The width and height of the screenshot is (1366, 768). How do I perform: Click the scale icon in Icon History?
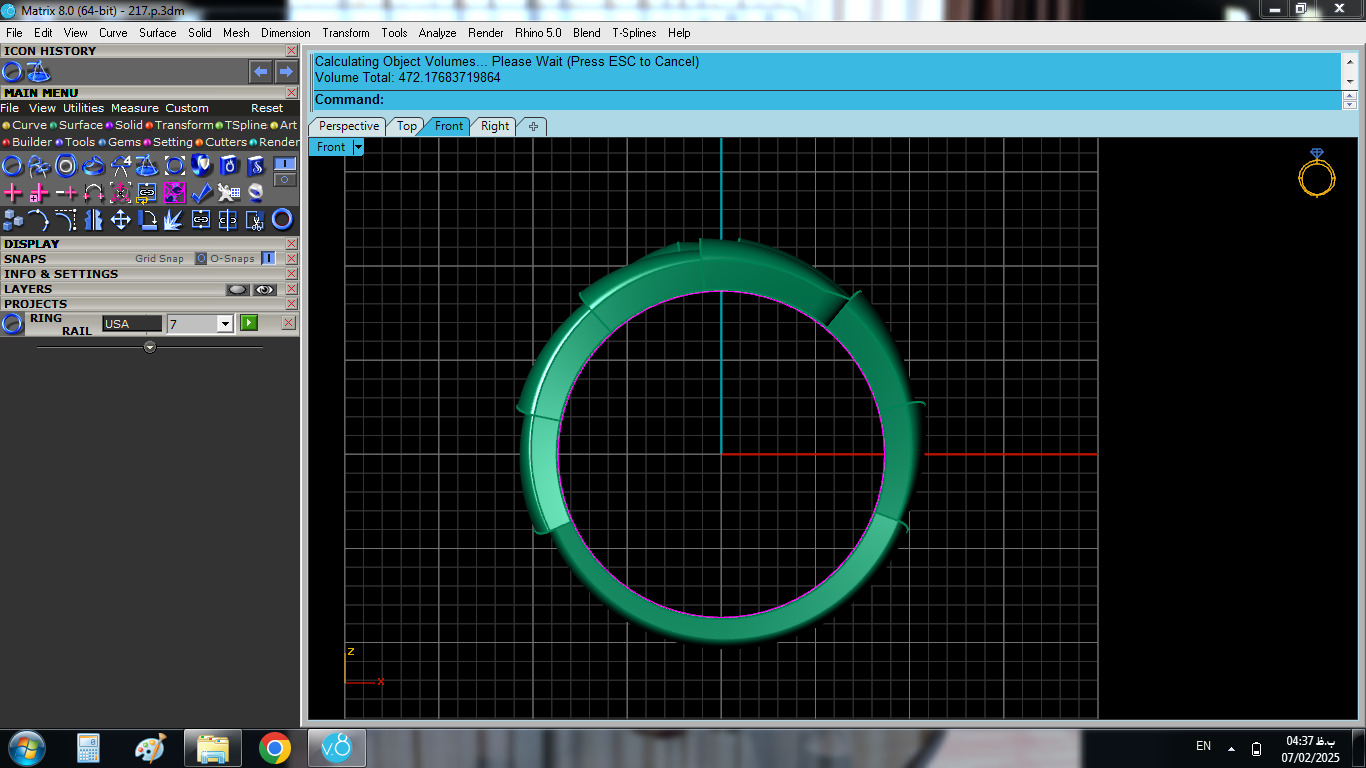point(38,71)
